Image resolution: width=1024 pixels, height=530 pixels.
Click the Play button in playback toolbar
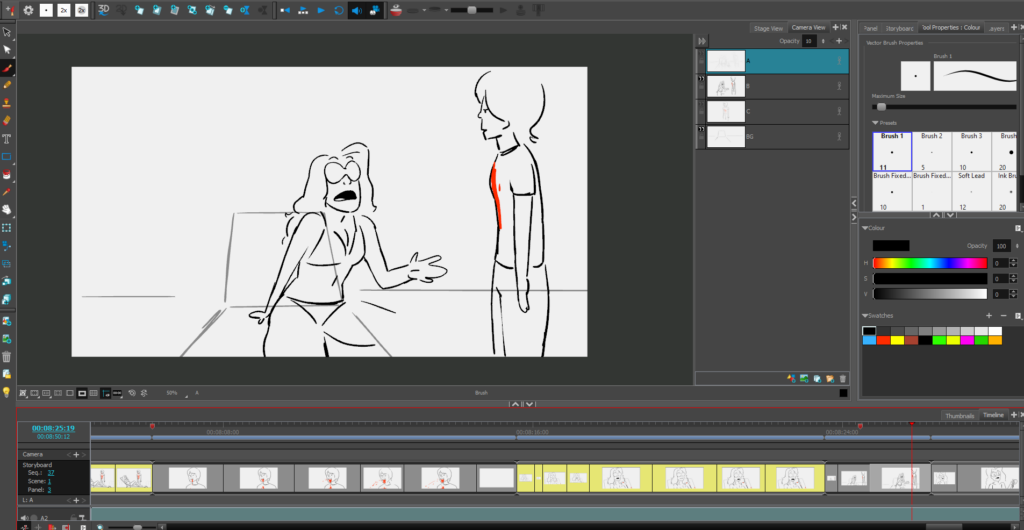coord(321,10)
